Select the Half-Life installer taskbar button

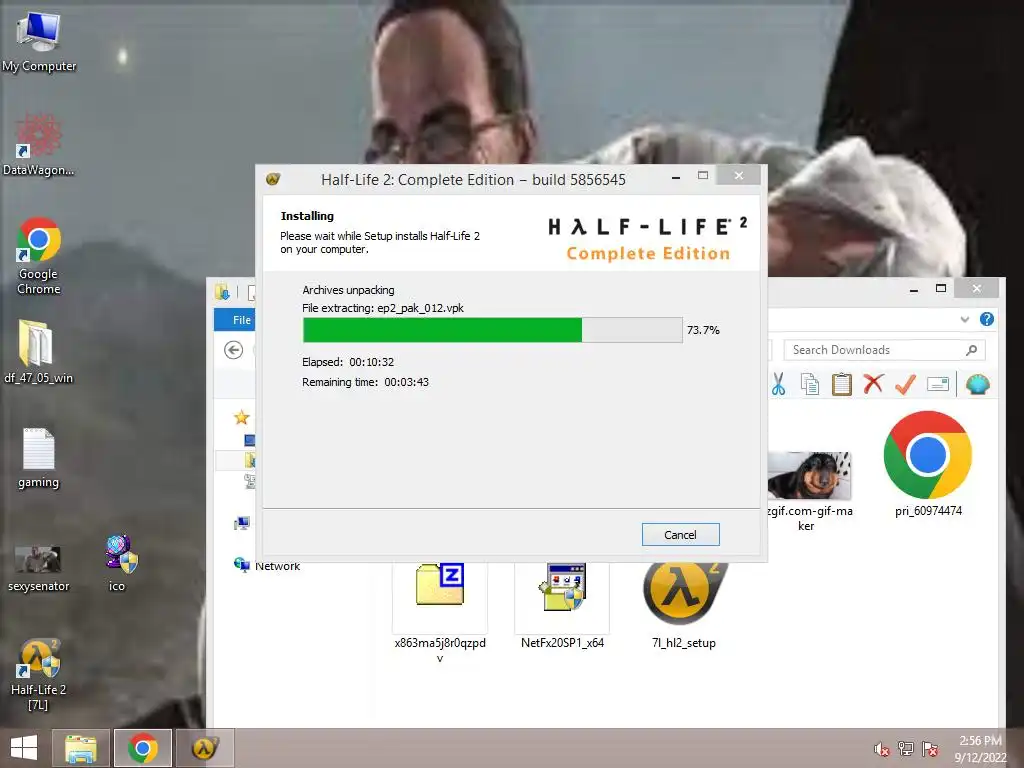pos(205,748)
